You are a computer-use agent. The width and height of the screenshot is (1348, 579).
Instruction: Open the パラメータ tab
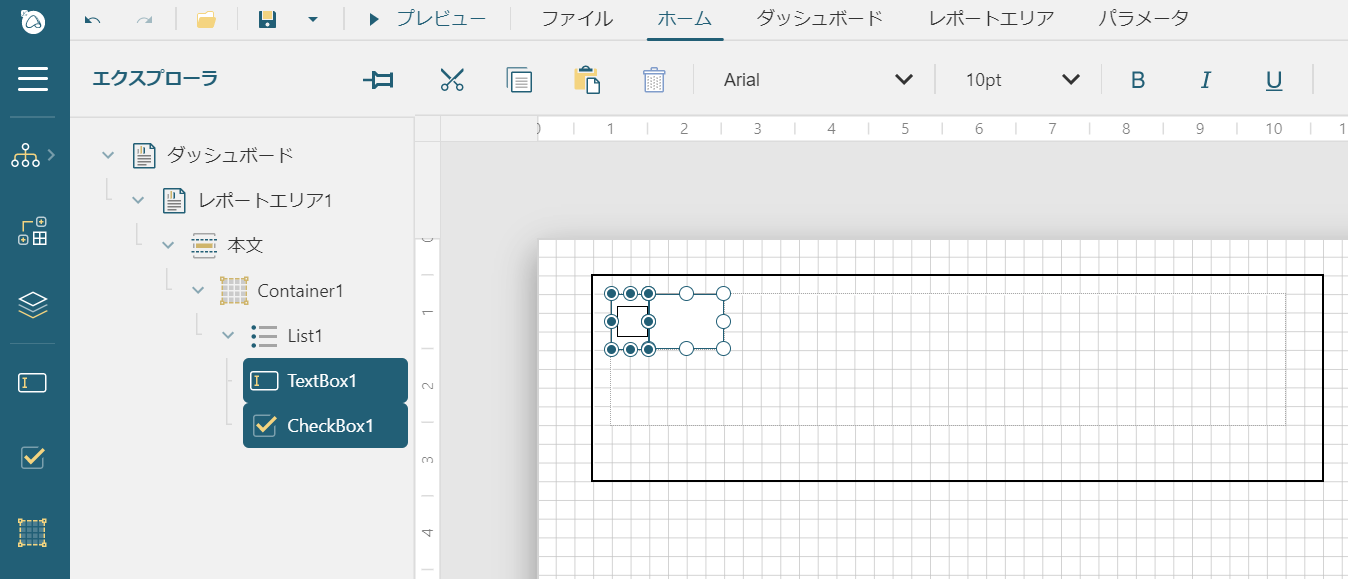pos(1144,18)
